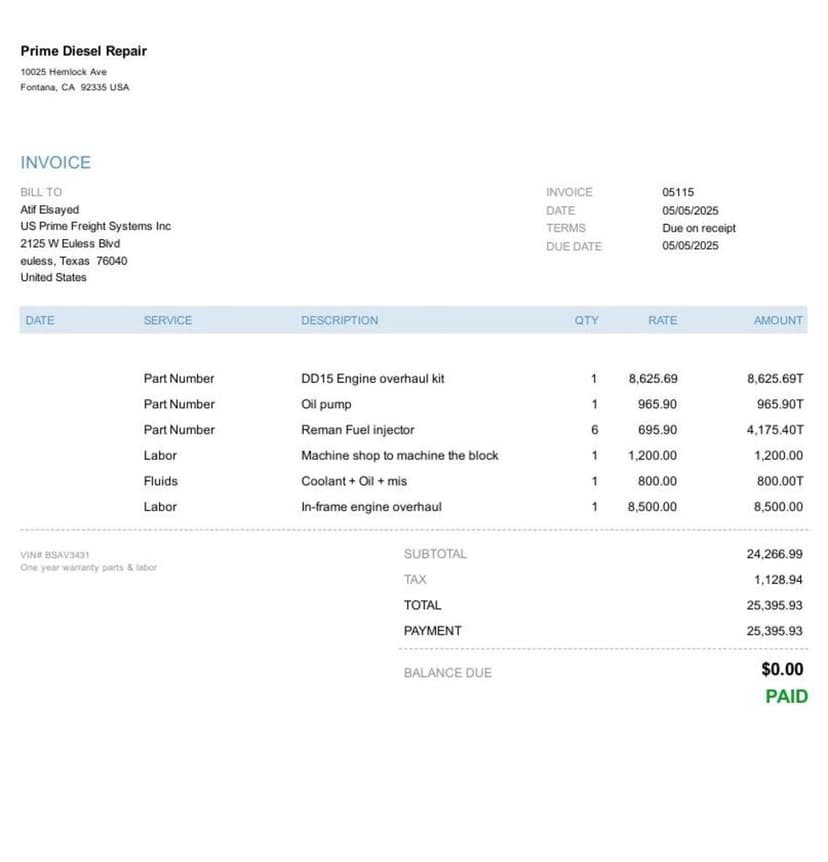This screenshot has width=828, height=862.
Task: Select Machine shop to machine the block
Action: [400, 456]
